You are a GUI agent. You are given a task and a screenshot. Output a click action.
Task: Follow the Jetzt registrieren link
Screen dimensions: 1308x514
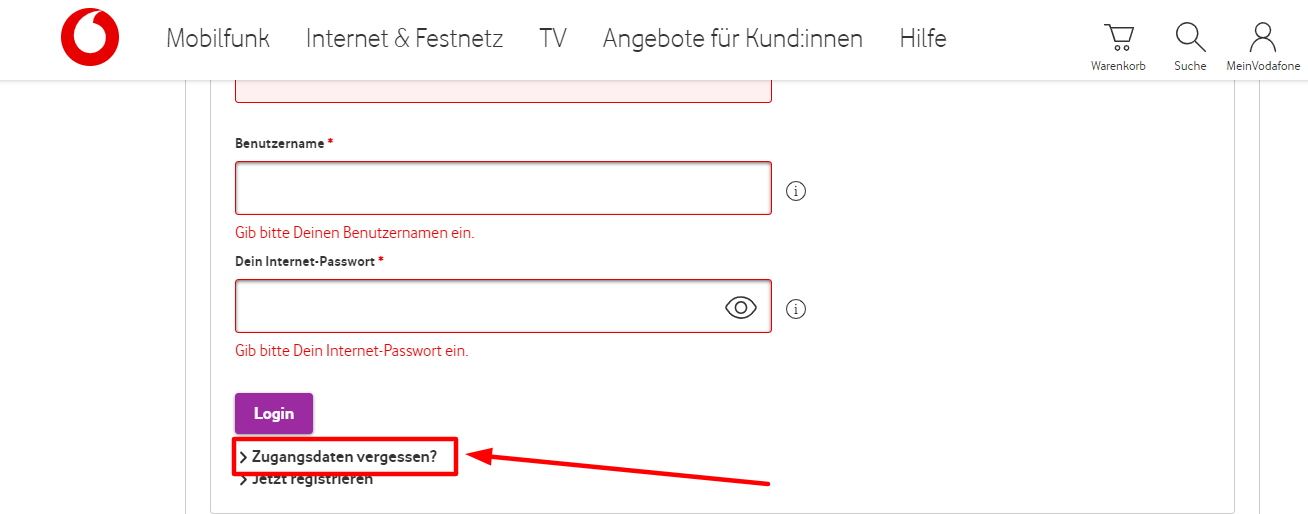click(312, 480)
